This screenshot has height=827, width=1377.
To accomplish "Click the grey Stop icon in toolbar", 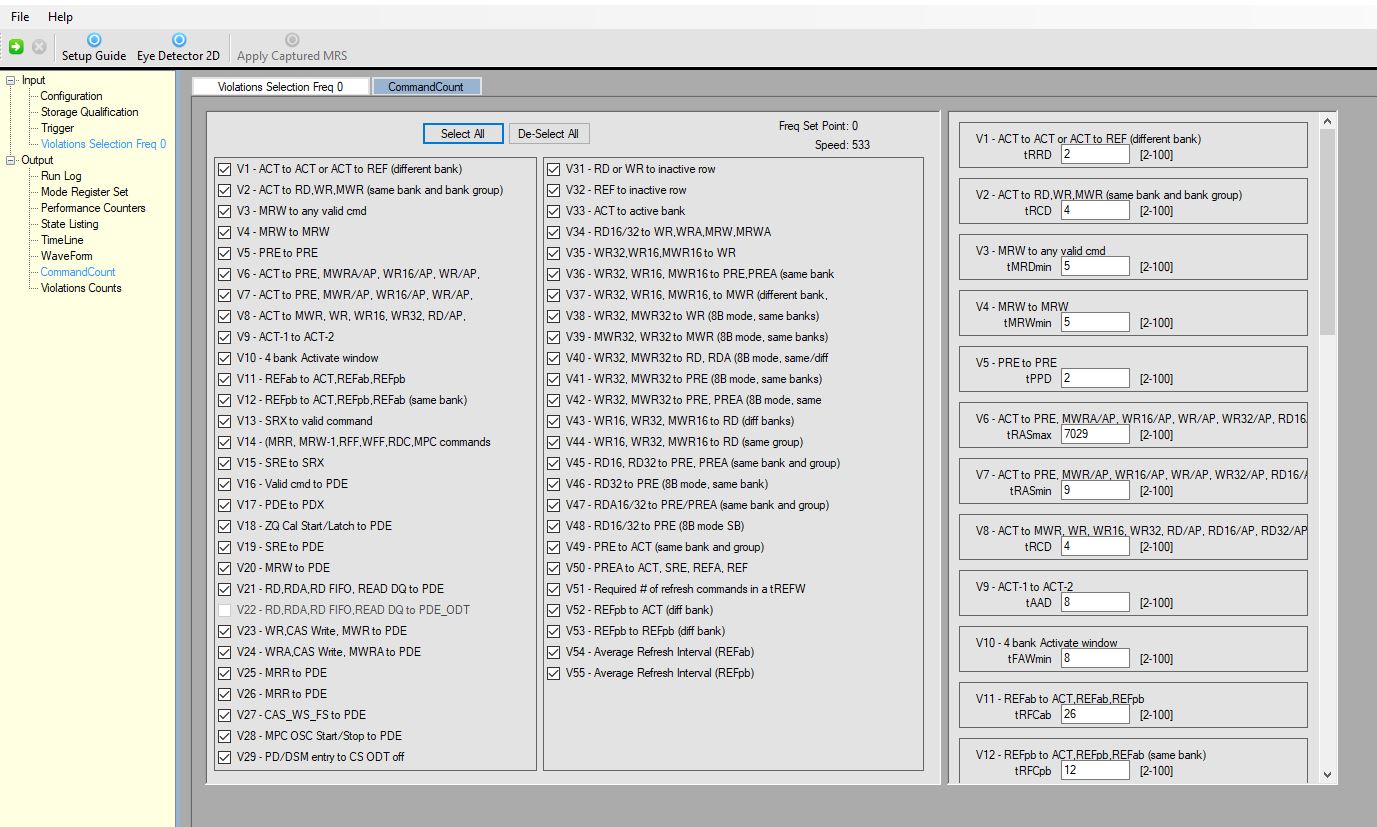I will [x=39, y=47].
